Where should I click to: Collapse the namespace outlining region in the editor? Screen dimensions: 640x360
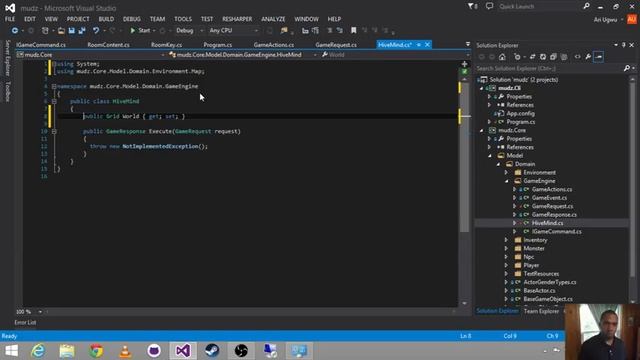coord(54,86)
